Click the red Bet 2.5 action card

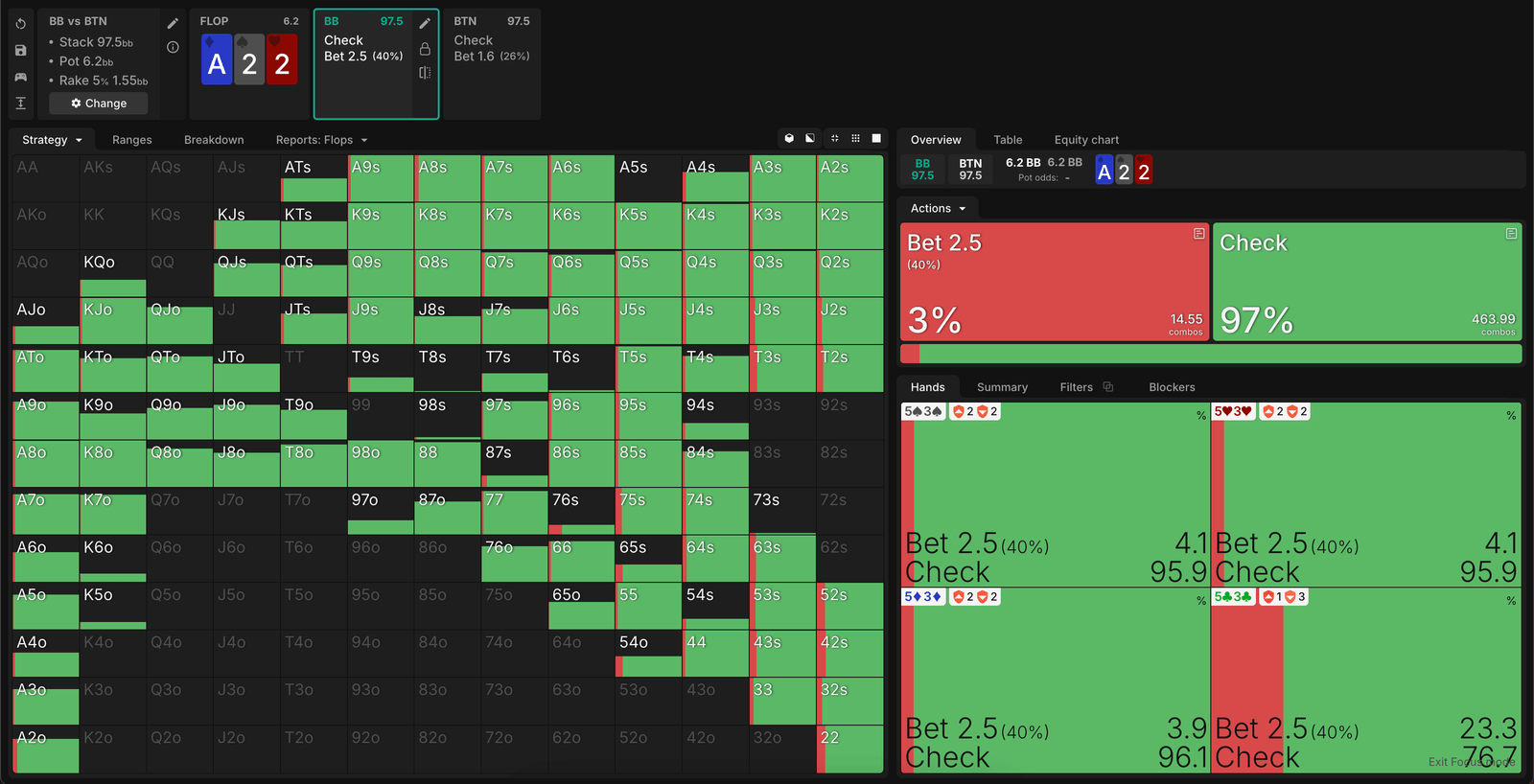(1054, 283)
